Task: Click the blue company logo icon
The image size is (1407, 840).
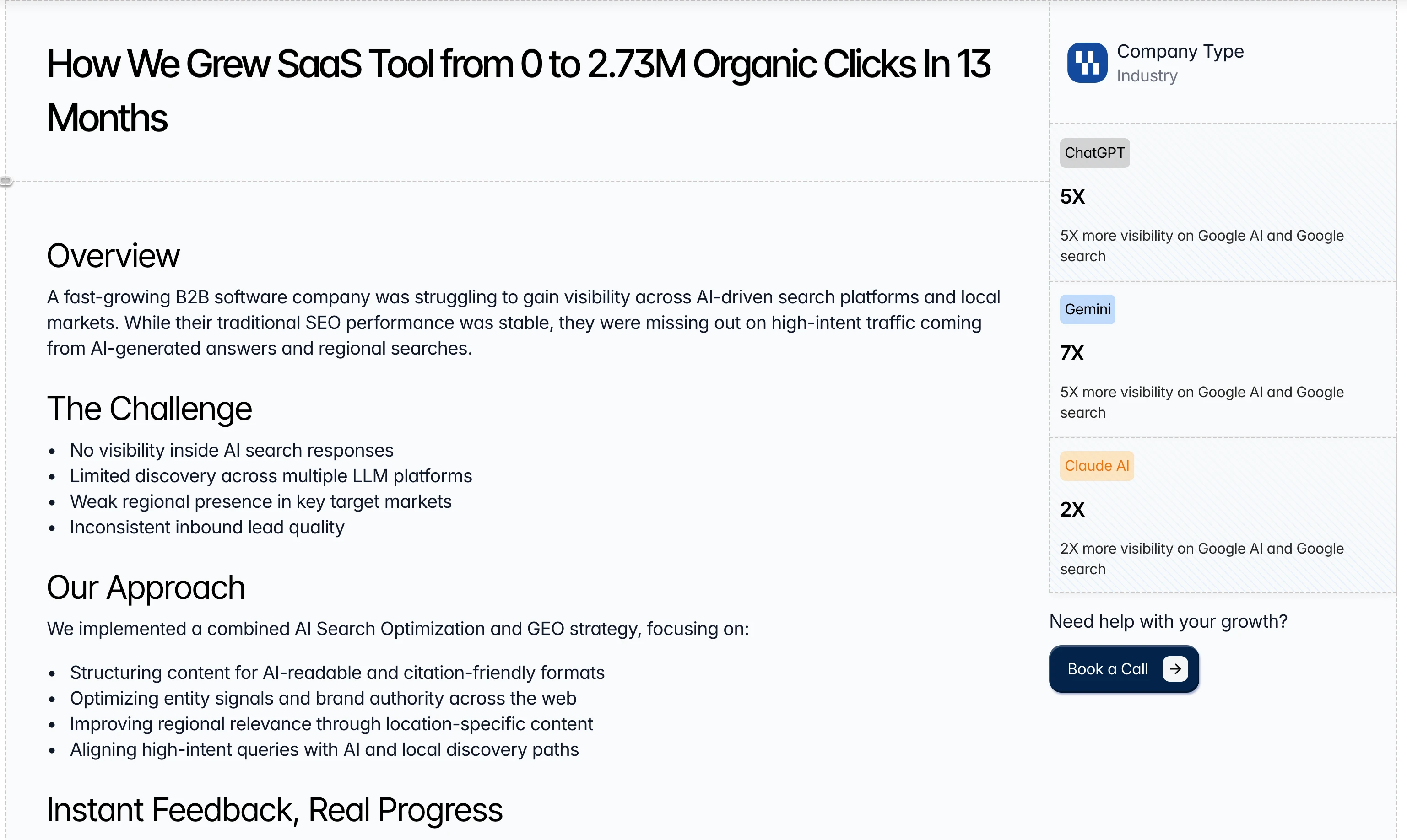Action: coord(1087,63)
